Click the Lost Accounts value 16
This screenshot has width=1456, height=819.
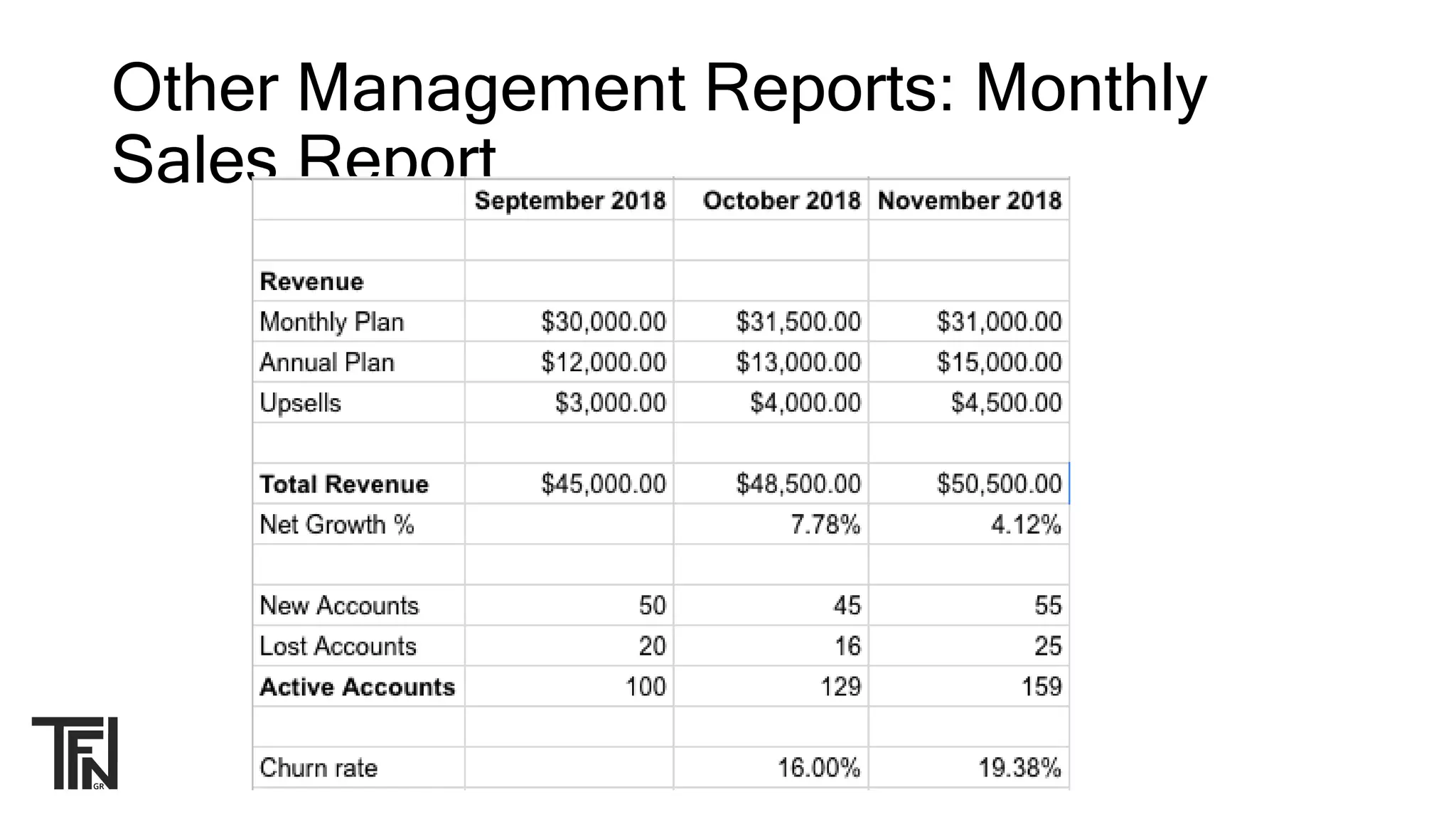coord(847,646)
